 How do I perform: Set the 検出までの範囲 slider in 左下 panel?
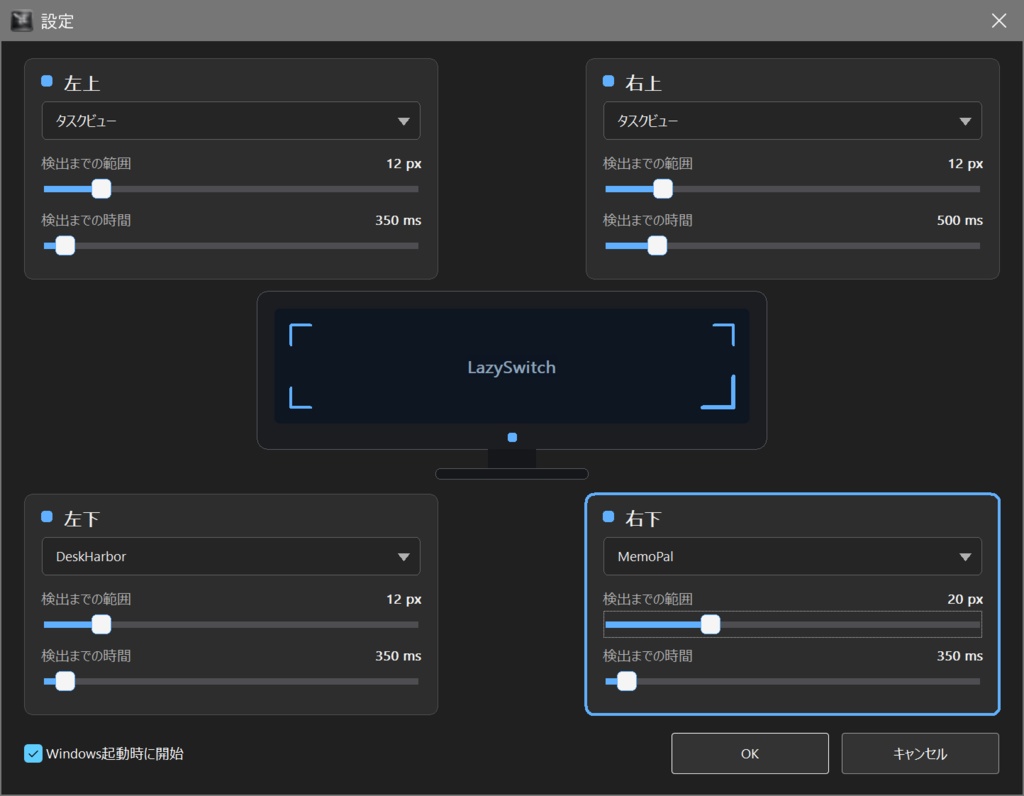coord(231,625)
